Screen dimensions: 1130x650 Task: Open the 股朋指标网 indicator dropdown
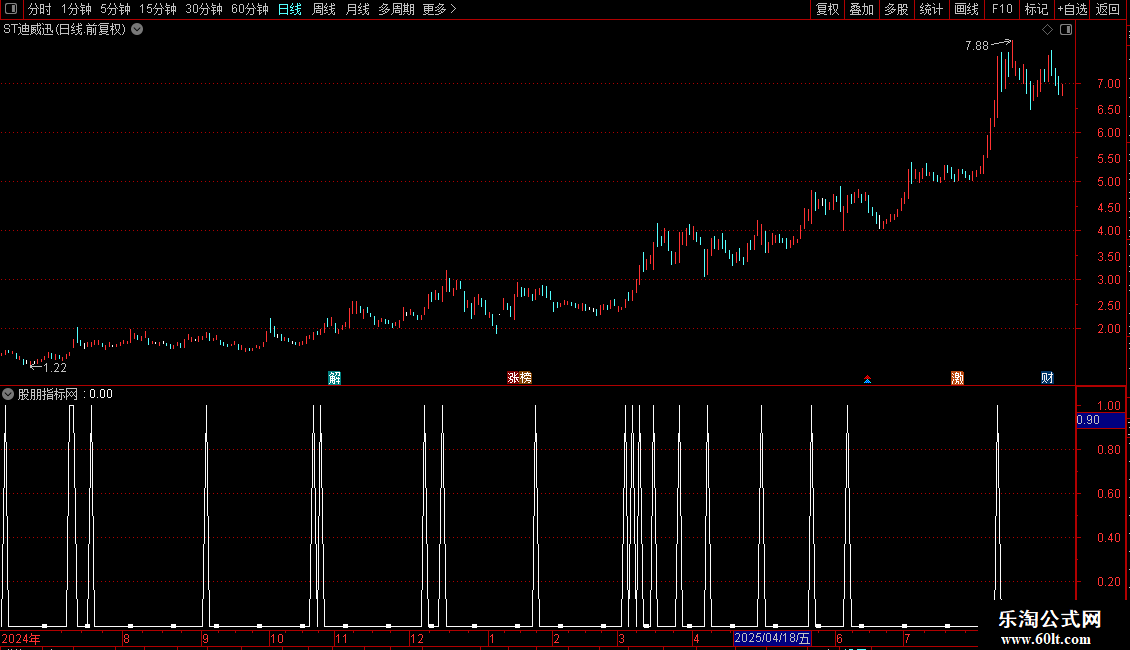pyautogui.click(x=8, y=394)
